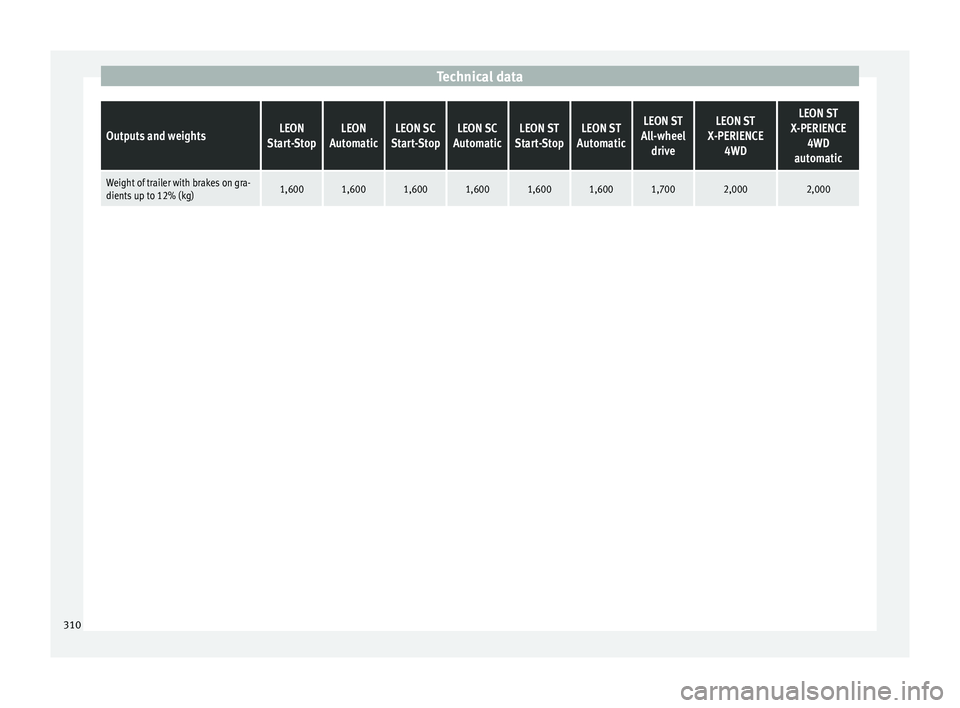Click the 2,000 value under X-PERIENCE 4WD
Viewport: 960px width, 708px height.
pos(735,189)
